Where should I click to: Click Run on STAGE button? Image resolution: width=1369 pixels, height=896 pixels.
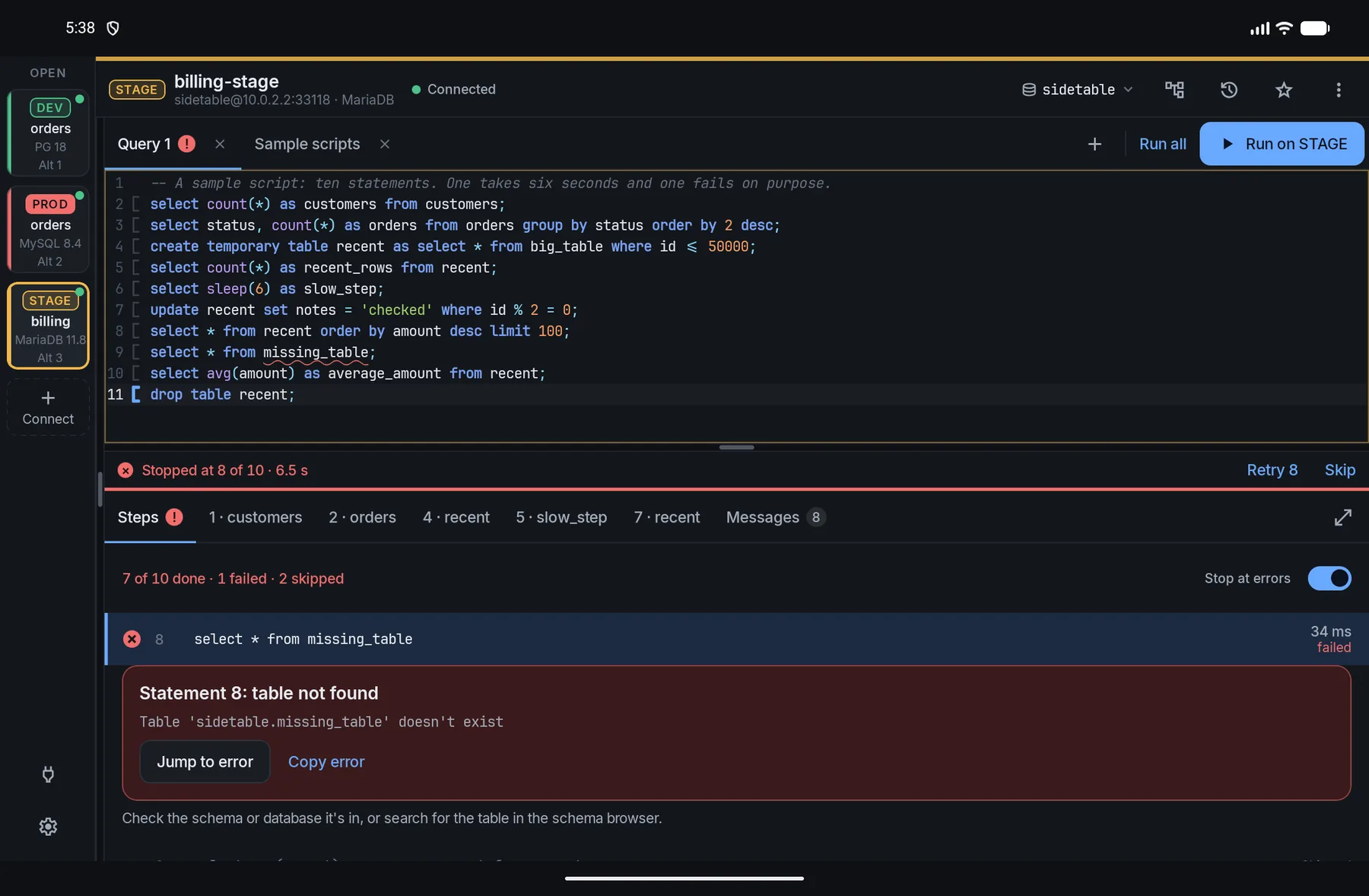1282,144
